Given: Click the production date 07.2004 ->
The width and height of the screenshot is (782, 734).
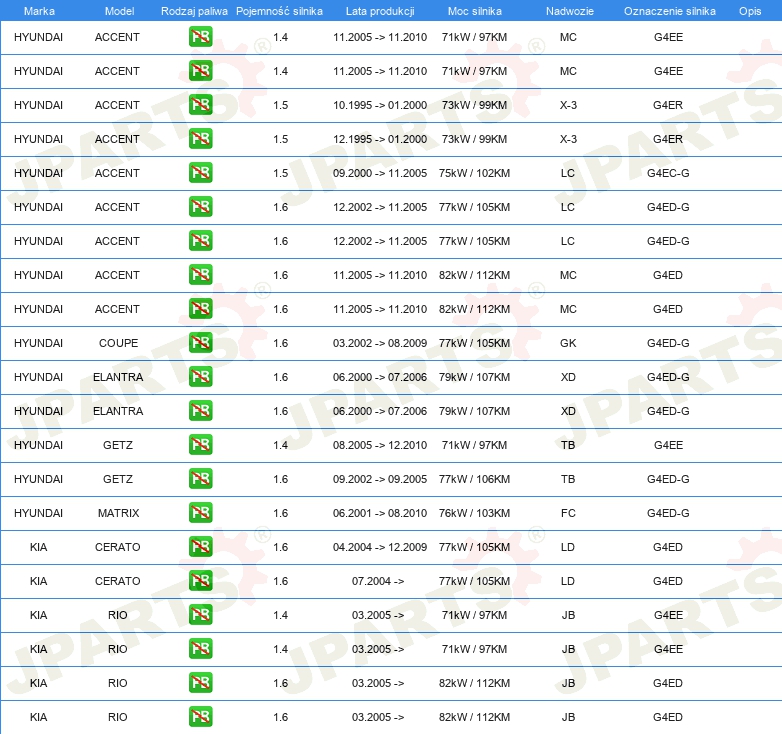Looking at the screenshot, I should [x=378, y=581].
